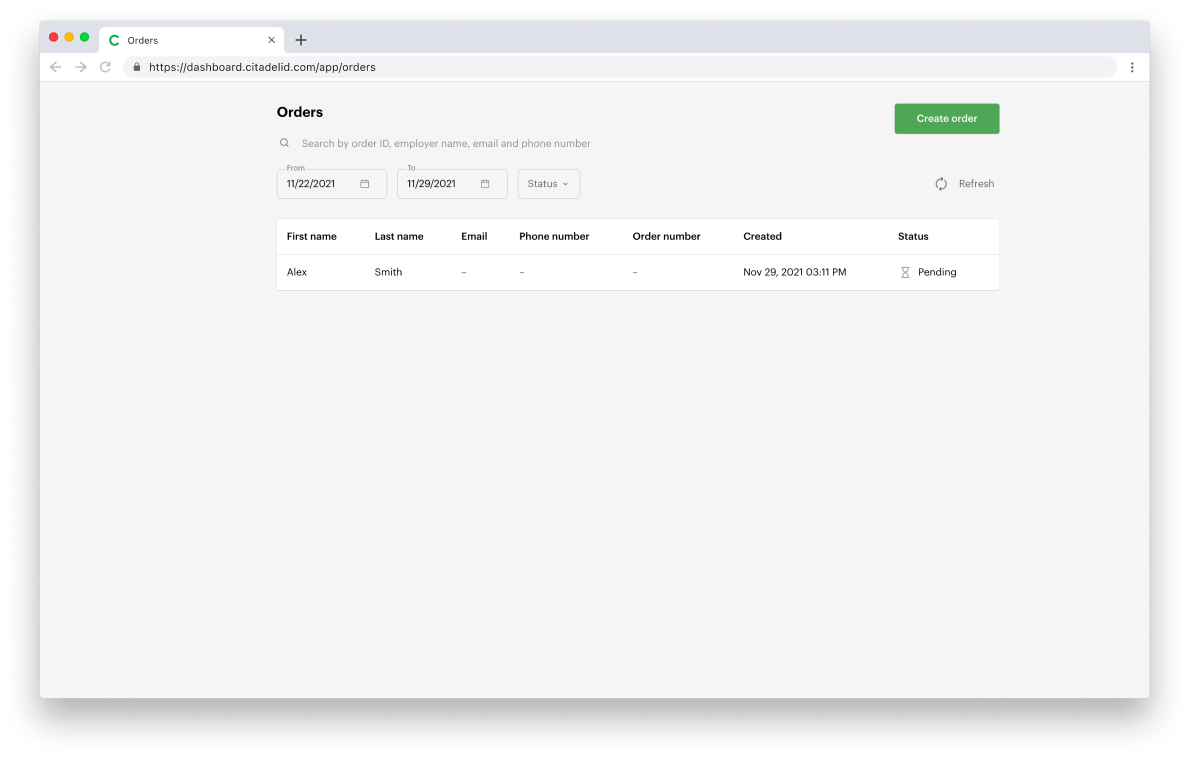Open the To date calendar icon
This screenshot has height=757, width=1189.
[x=485, y=184]
